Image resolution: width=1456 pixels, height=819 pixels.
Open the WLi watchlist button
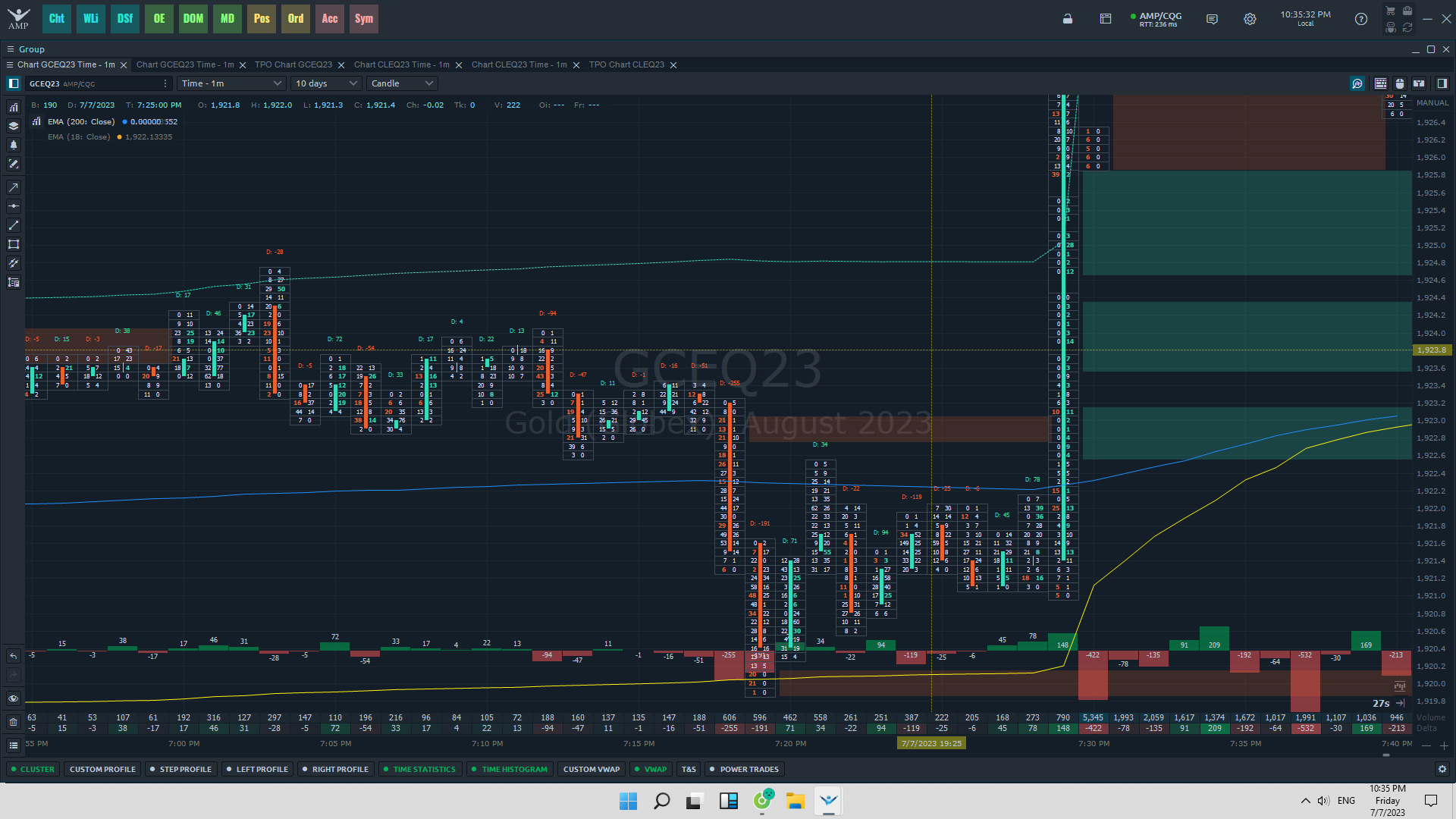click(91, 18)
